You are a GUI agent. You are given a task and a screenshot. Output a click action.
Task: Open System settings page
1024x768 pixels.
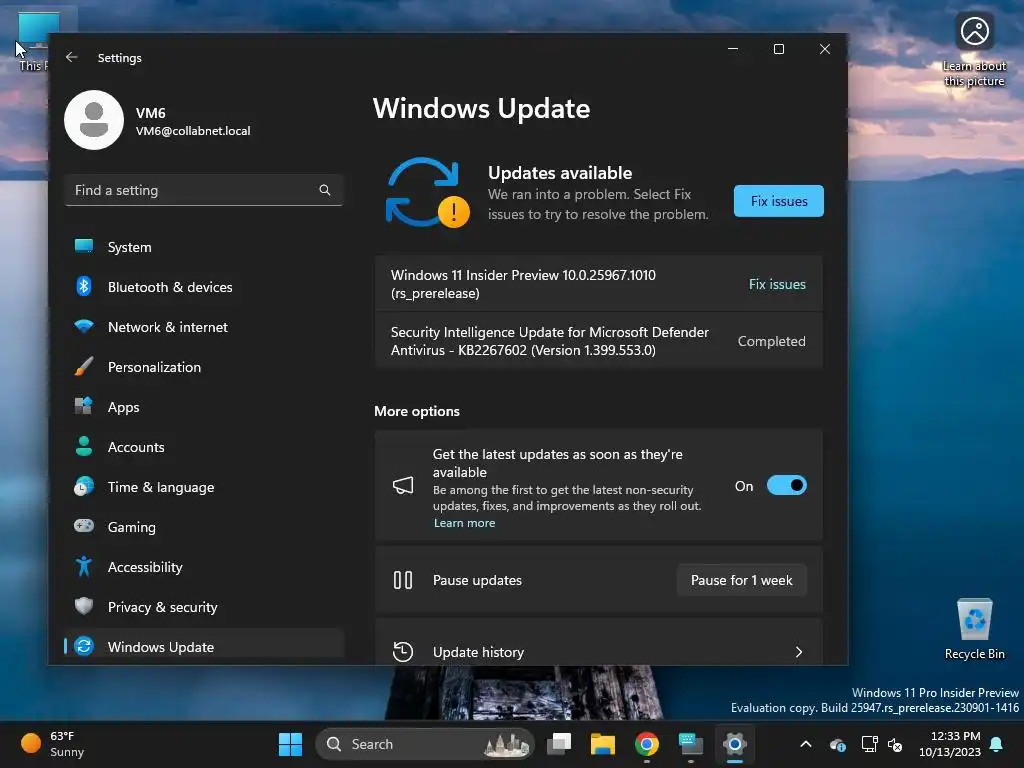click(204, 247)
